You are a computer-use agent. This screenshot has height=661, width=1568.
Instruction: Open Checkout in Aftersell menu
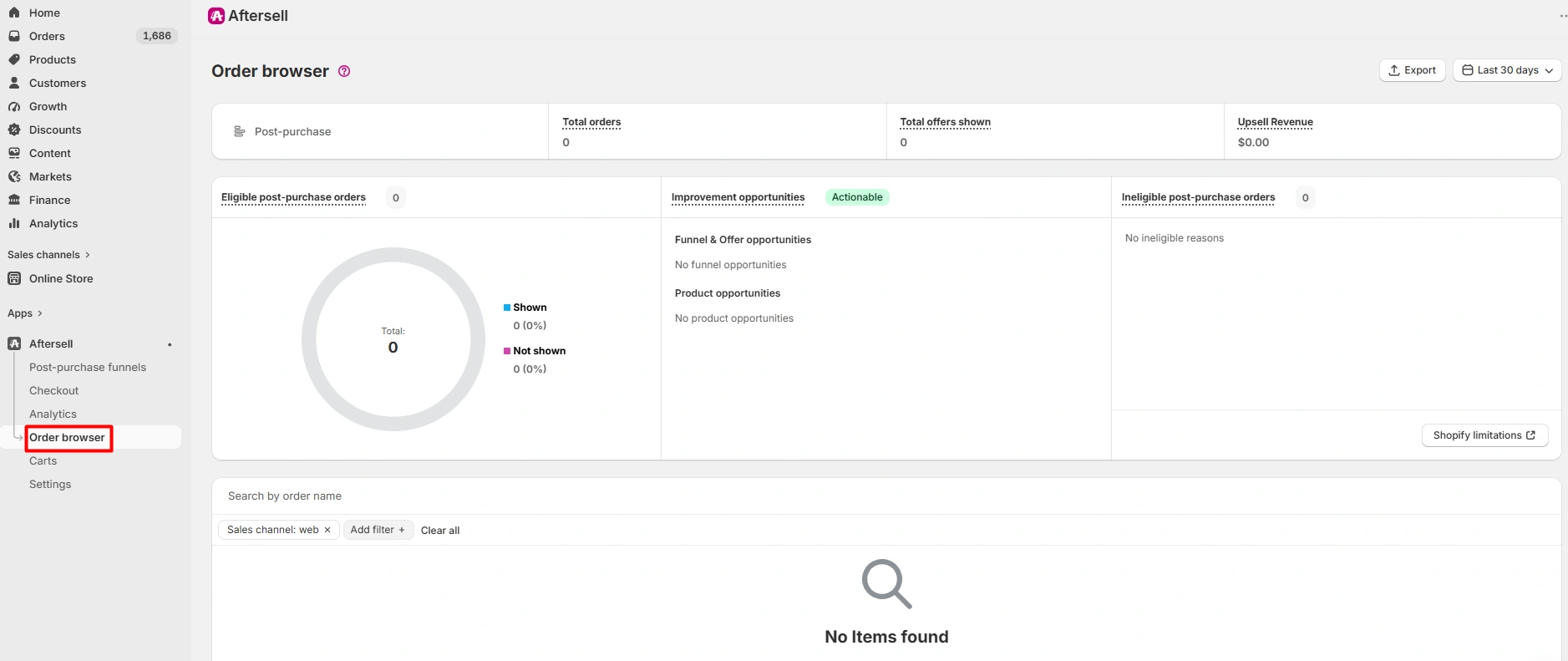[x=54, y=390]
